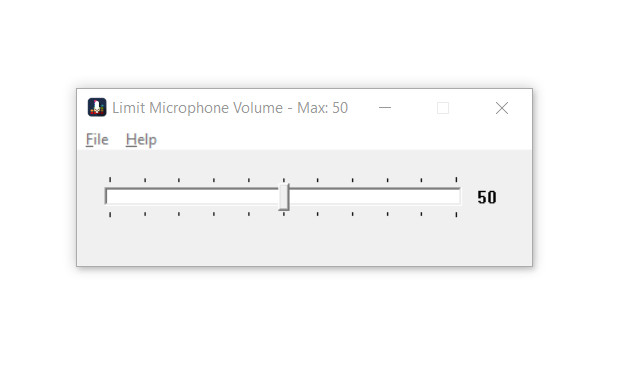The height and width of the screenshot is (372, 630).
Task: Click the bold 50 value label
Action: pyautogui.click(x=487, y=197)
